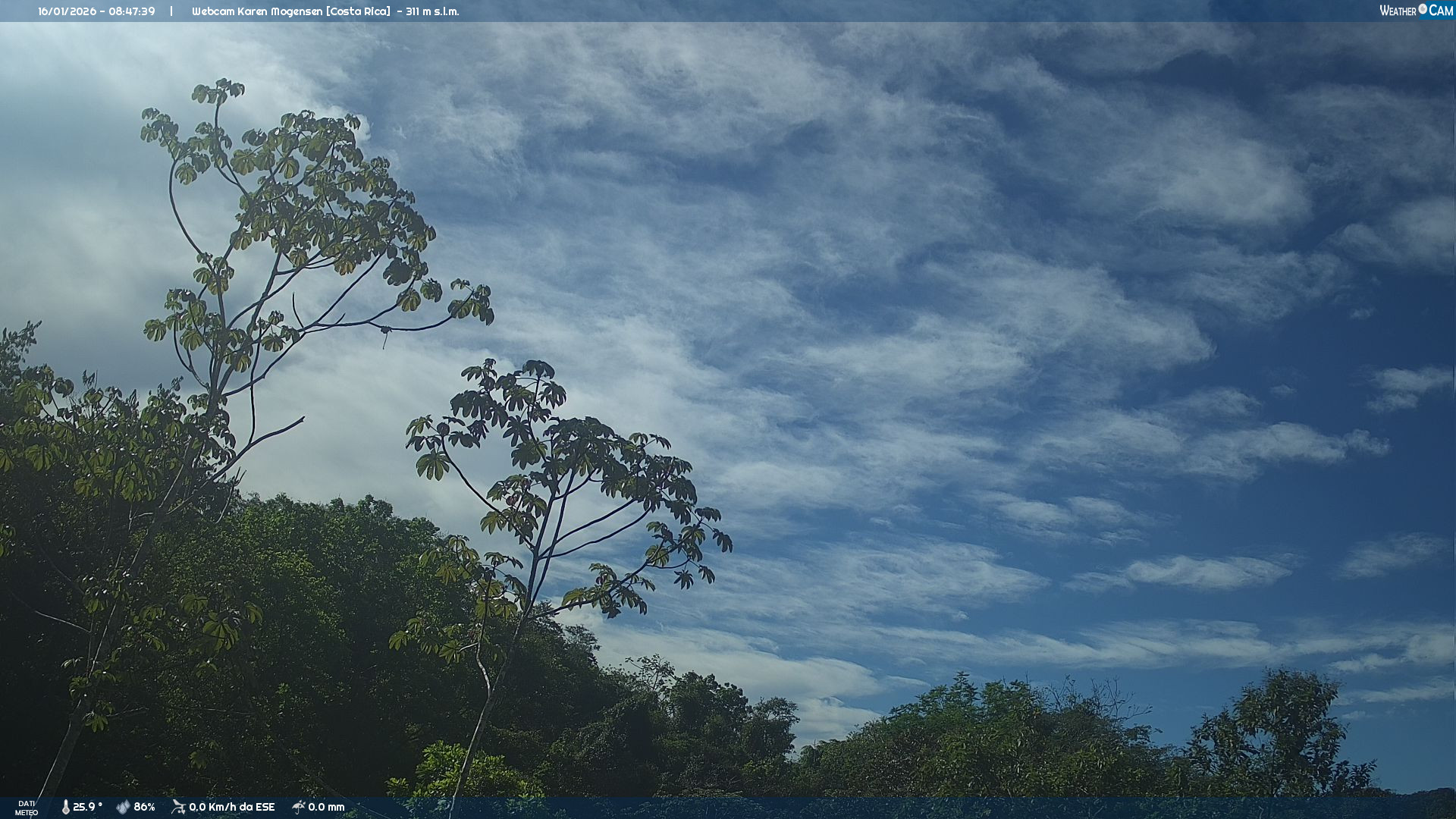This screenshot has height=819, width=1456.
Task: Click the DATI METEO label
Action: pos(27,808)
